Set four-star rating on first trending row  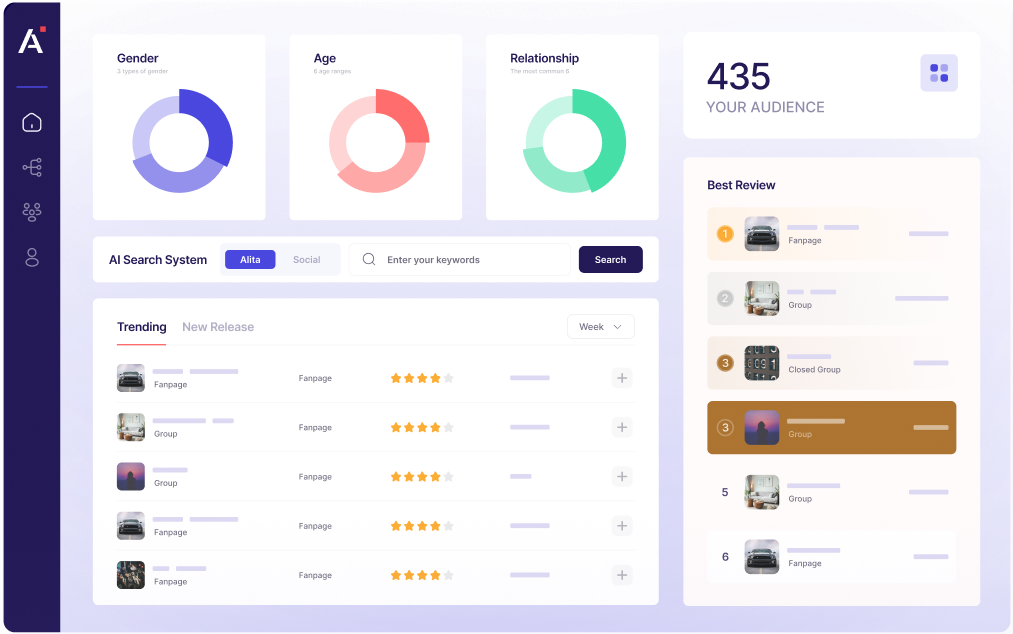click(435, 378)
